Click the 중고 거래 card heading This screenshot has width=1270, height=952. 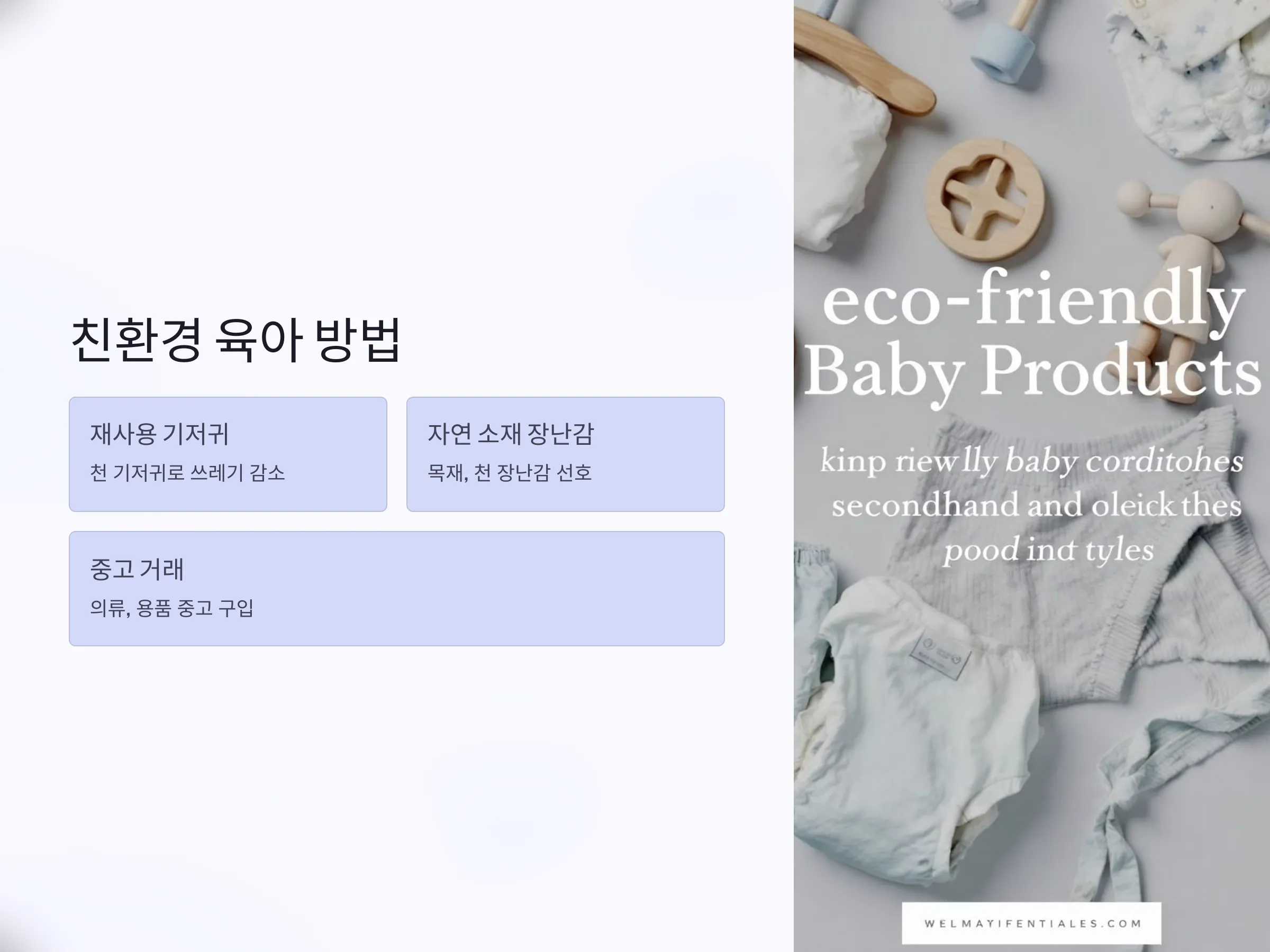point(137,569)
